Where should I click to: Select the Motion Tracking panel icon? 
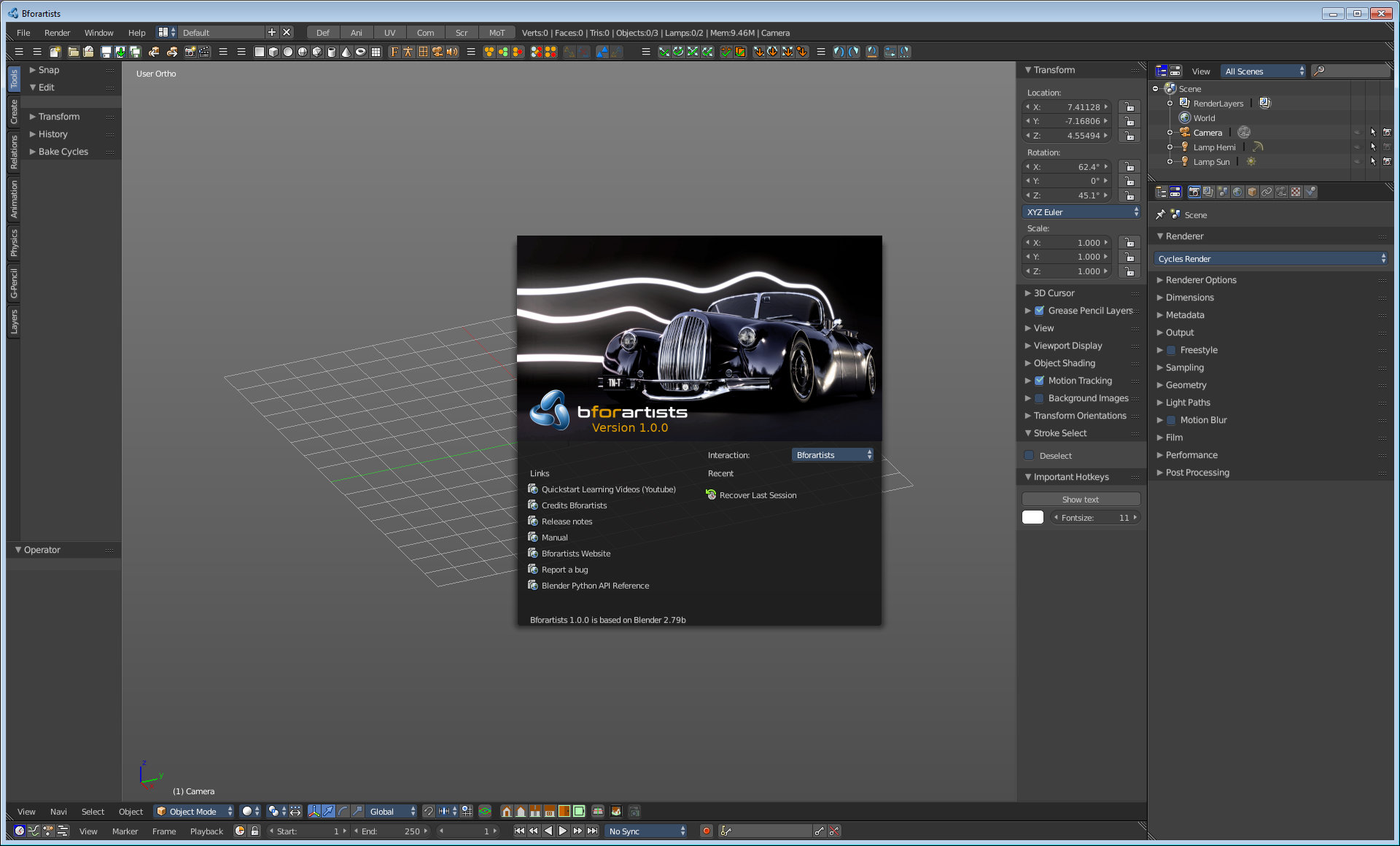pos(1039,380)
